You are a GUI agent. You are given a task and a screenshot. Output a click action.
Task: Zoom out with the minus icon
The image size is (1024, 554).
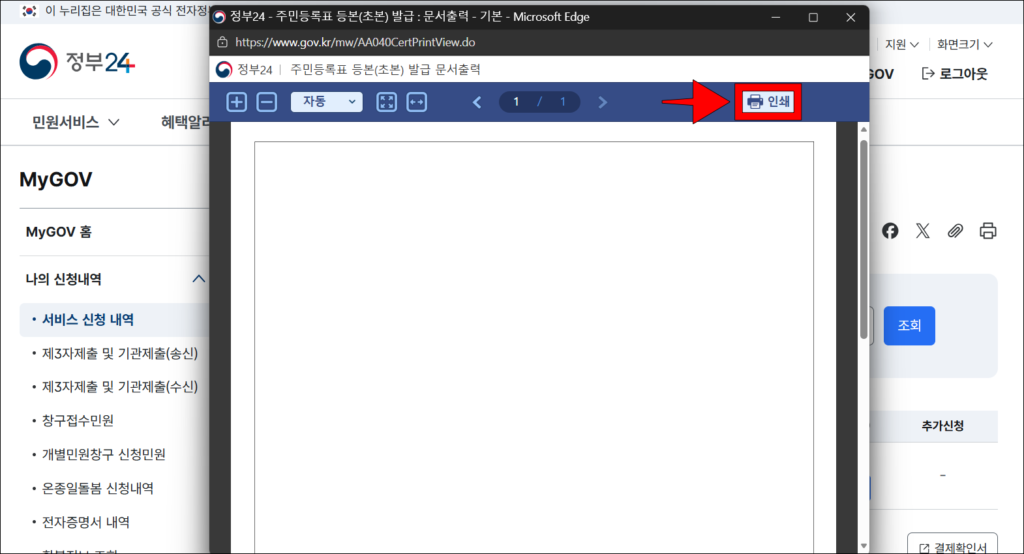(x=267, y=102)
